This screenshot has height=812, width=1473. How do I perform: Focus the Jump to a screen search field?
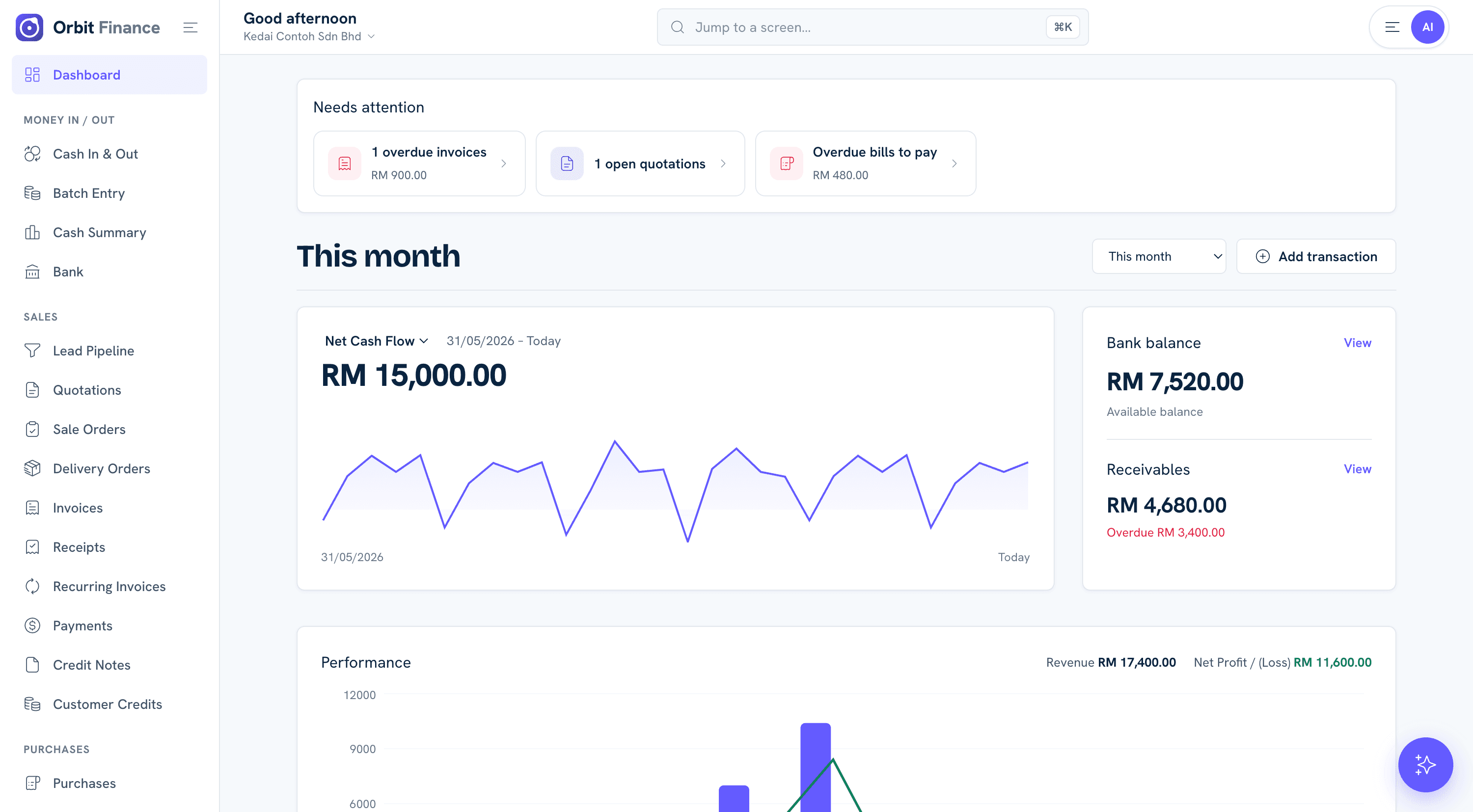click(873, 27)
